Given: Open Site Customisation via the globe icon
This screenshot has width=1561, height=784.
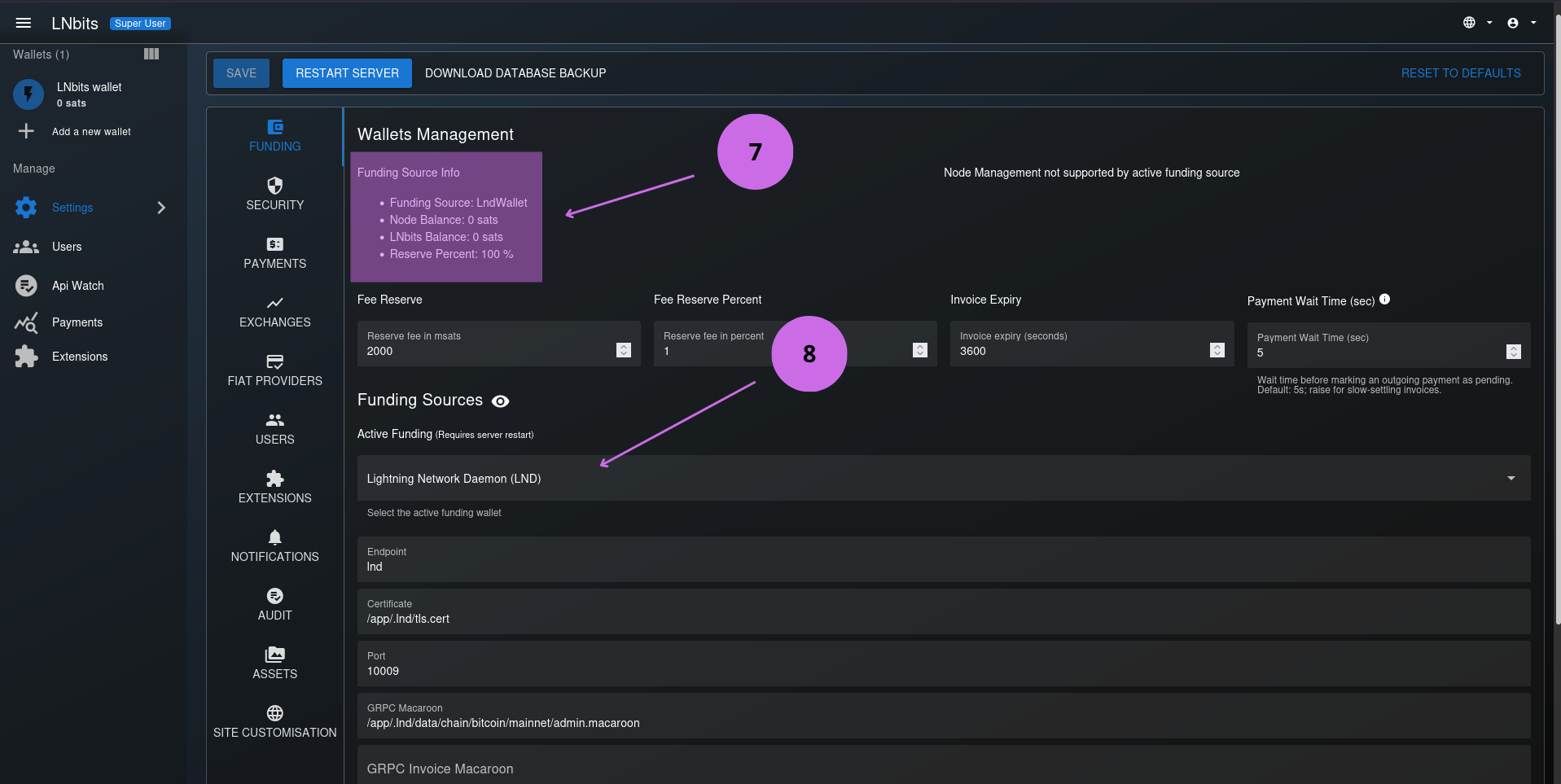Looking at the screenshot, I should click(274, 712).
